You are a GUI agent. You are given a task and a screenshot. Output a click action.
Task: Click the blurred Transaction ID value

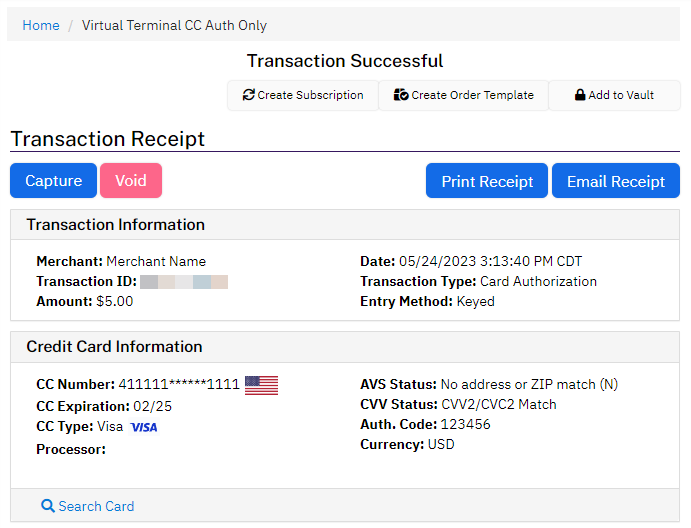pyautogui.click(x=184, y=282)
